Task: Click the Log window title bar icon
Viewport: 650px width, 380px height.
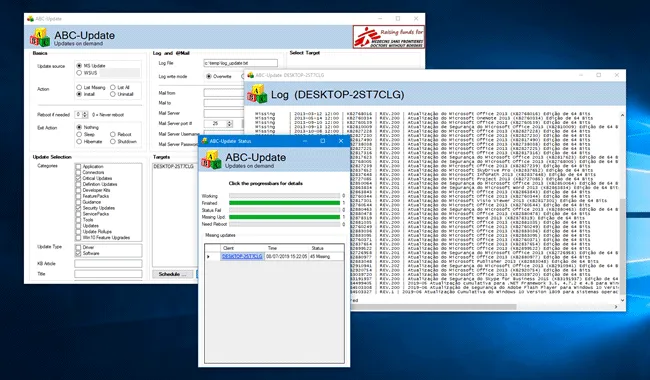Action: (x=250, y=75)
